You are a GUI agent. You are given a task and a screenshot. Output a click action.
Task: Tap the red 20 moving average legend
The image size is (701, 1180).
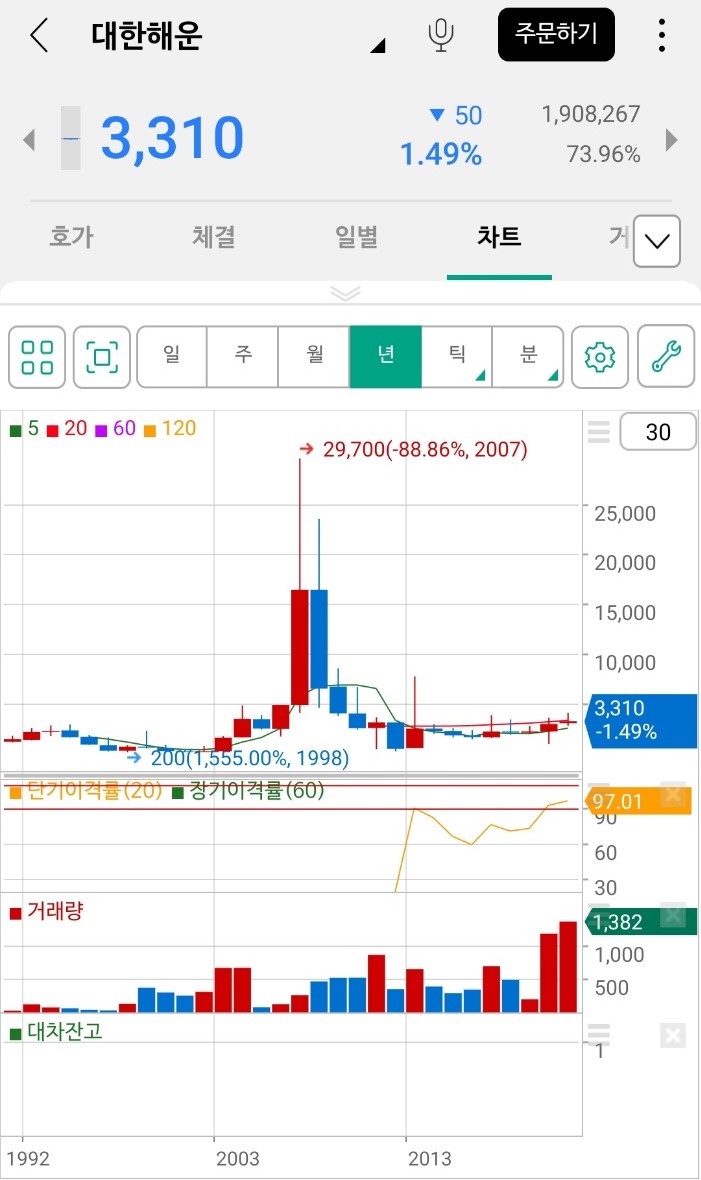[x=67, y=429]
